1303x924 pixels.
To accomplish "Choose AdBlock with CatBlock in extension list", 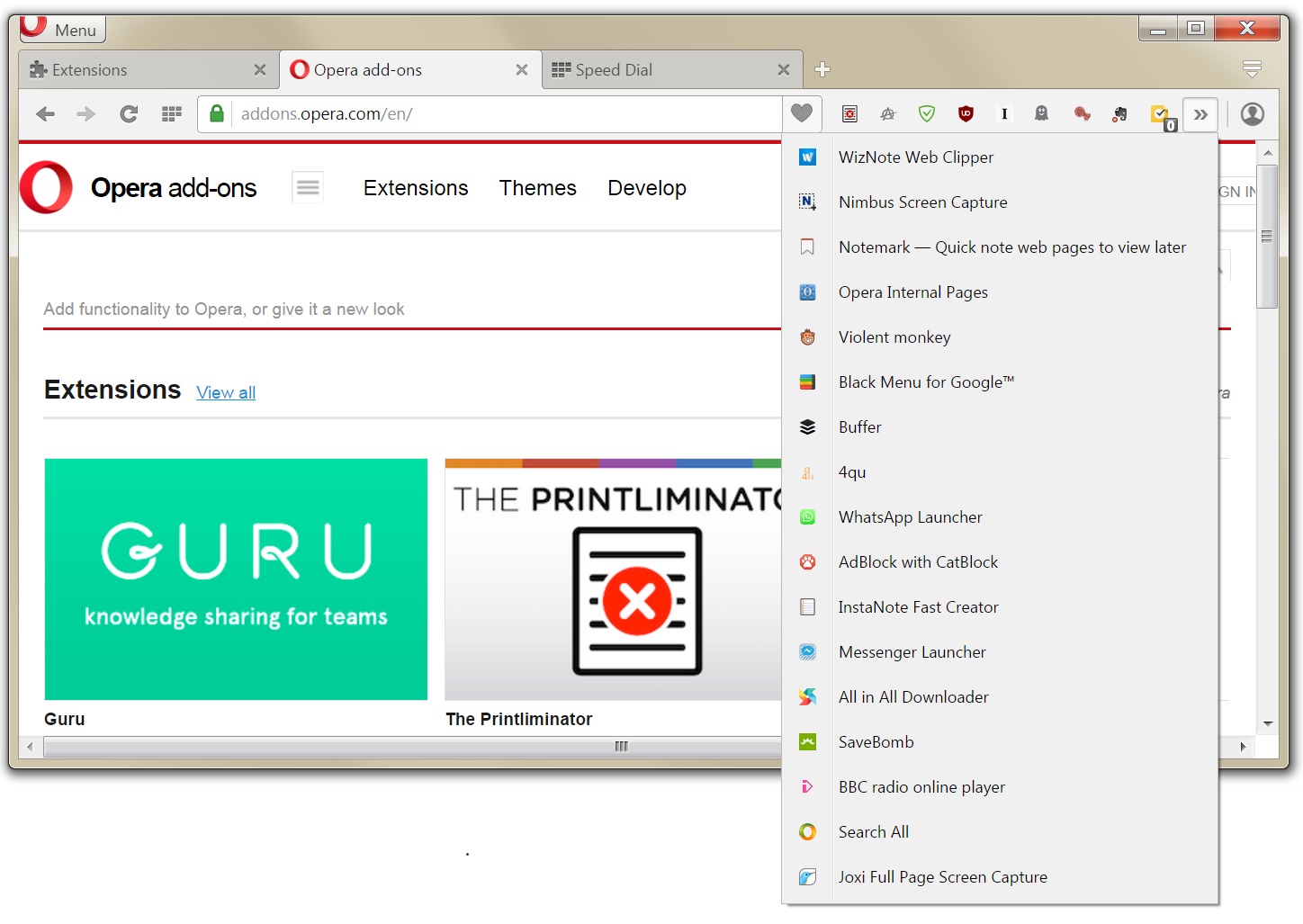I will tap(918, 562).
